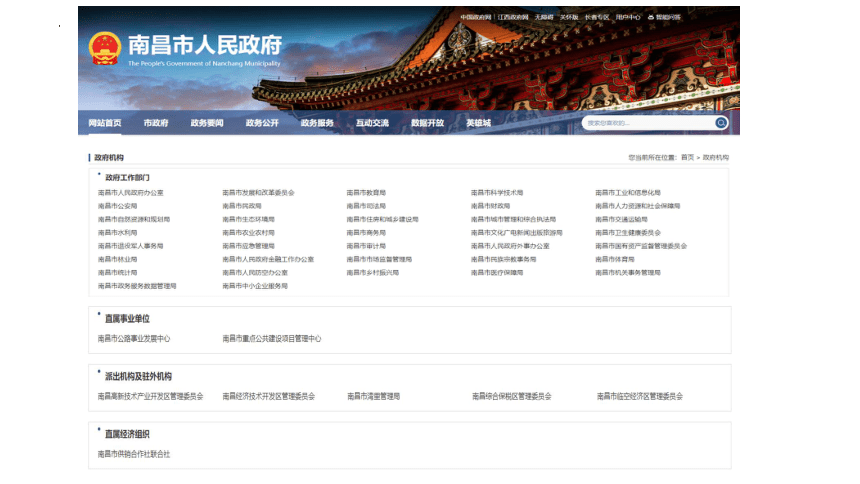Open the 市政府 nav menu
This screenshot has width=860, height=484.
click(x=156, y=123)
